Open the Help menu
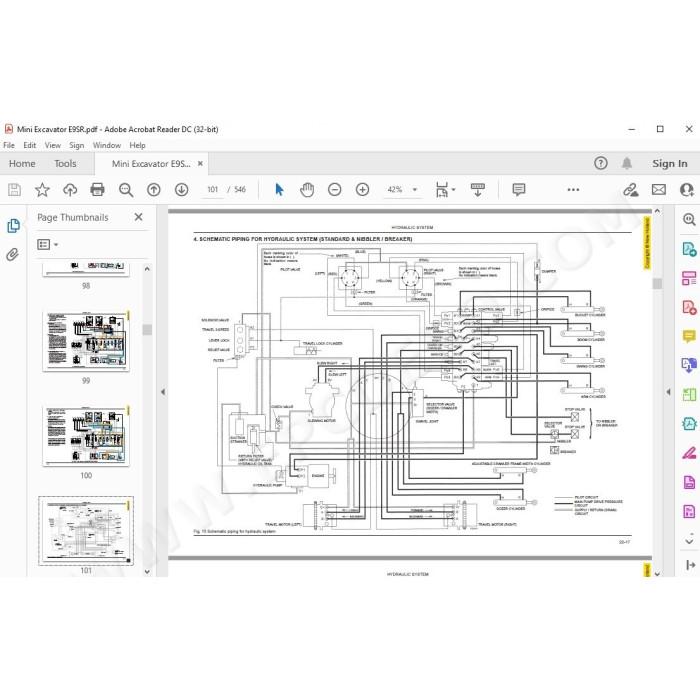 click(138, 146)
